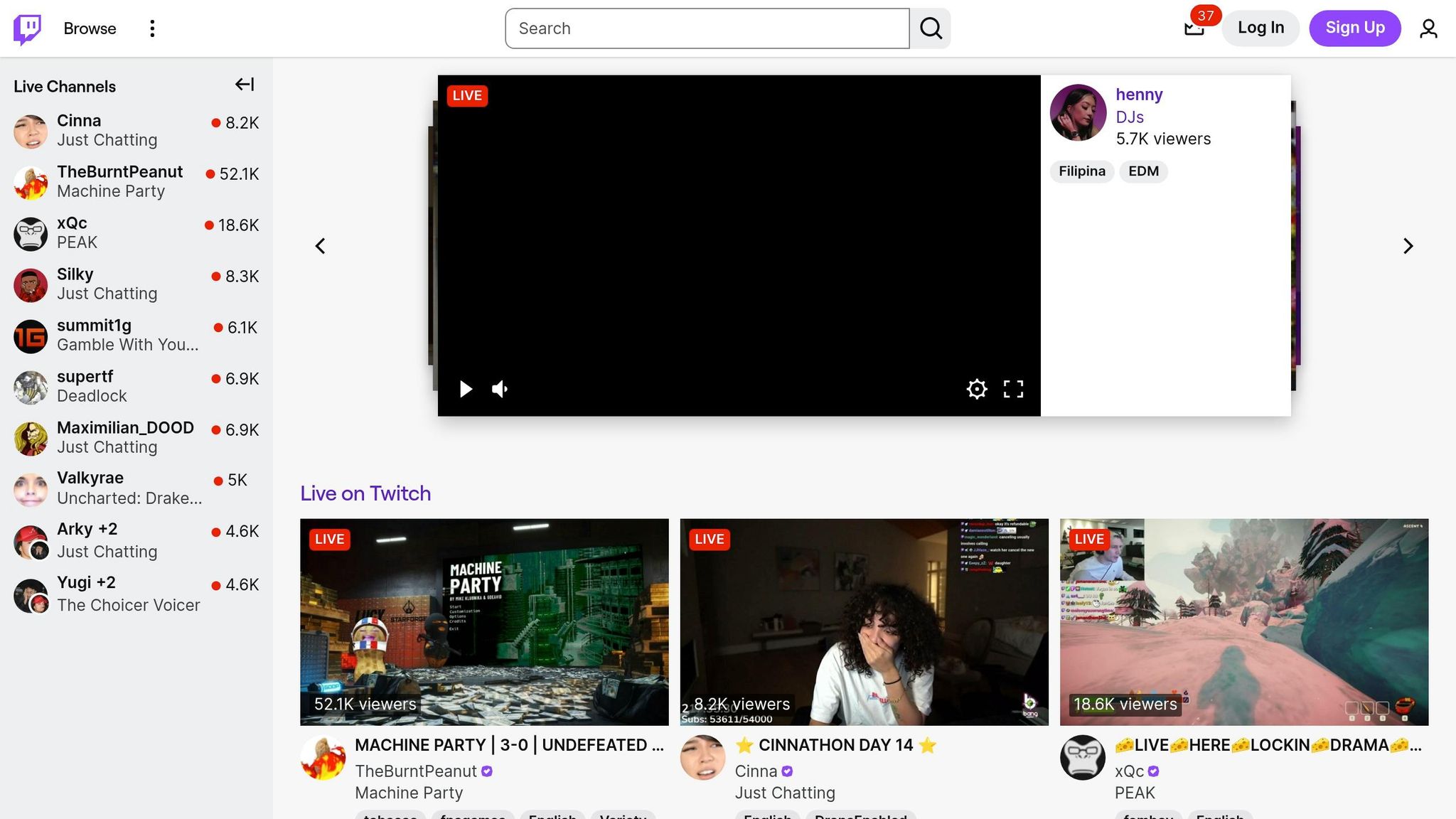Open Arky +2 stacked avatar

click(31, 542)
